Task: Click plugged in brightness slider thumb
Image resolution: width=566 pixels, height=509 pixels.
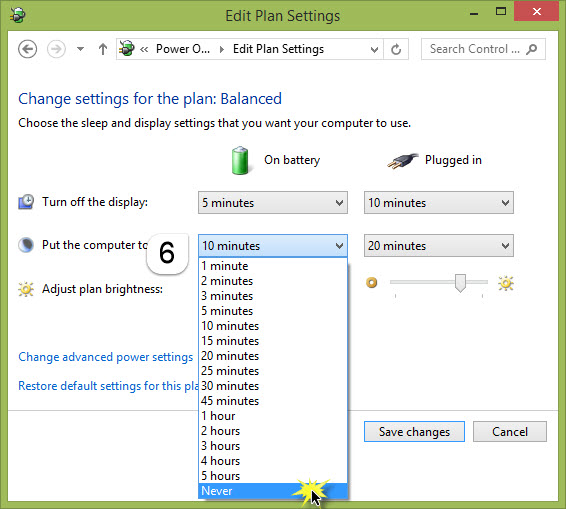Action: click(x=460, y=283)
